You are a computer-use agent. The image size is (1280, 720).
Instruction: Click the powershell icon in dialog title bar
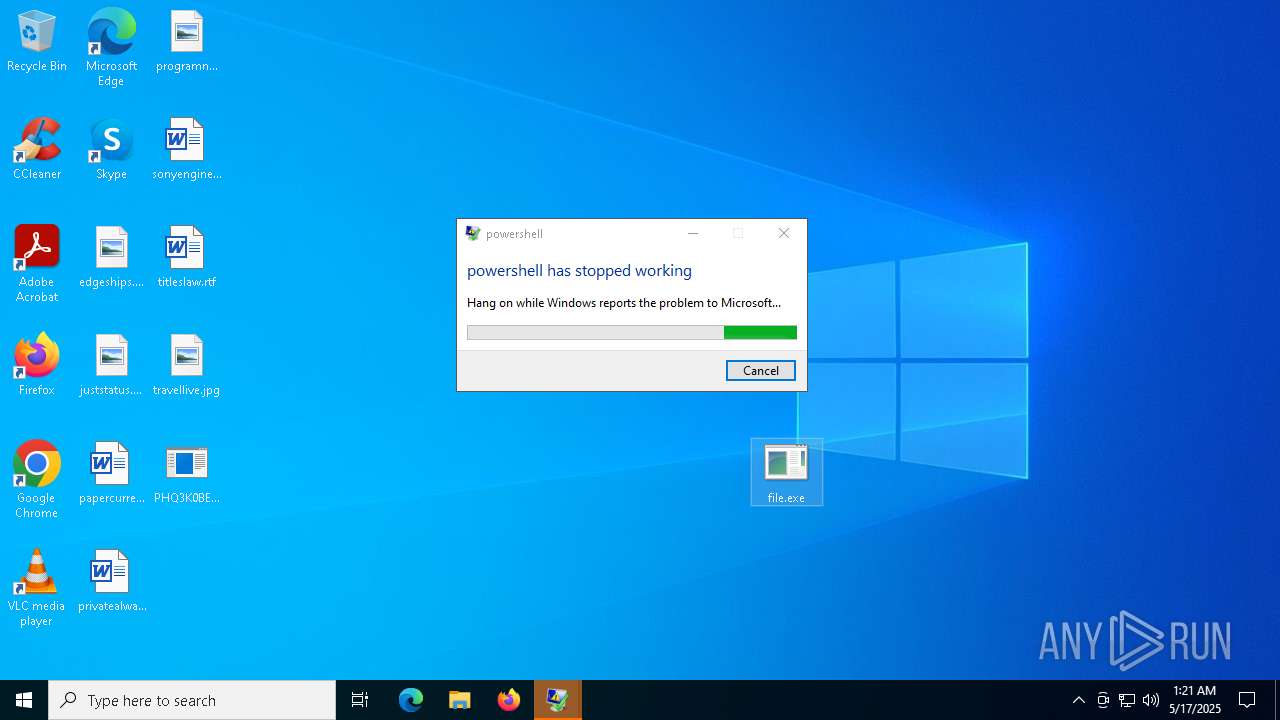click(x=473, y=233)
